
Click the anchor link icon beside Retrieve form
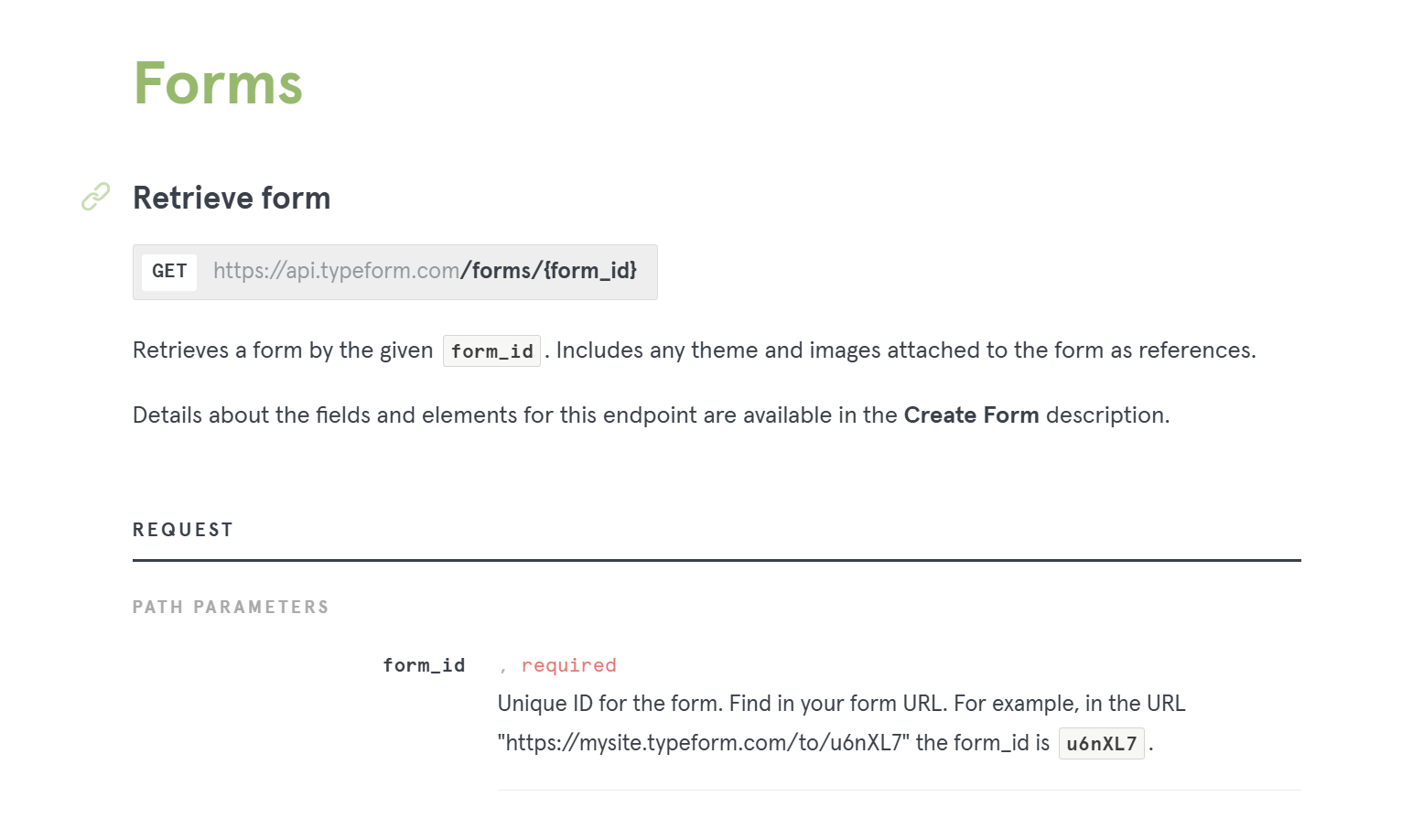click(95, 196)
